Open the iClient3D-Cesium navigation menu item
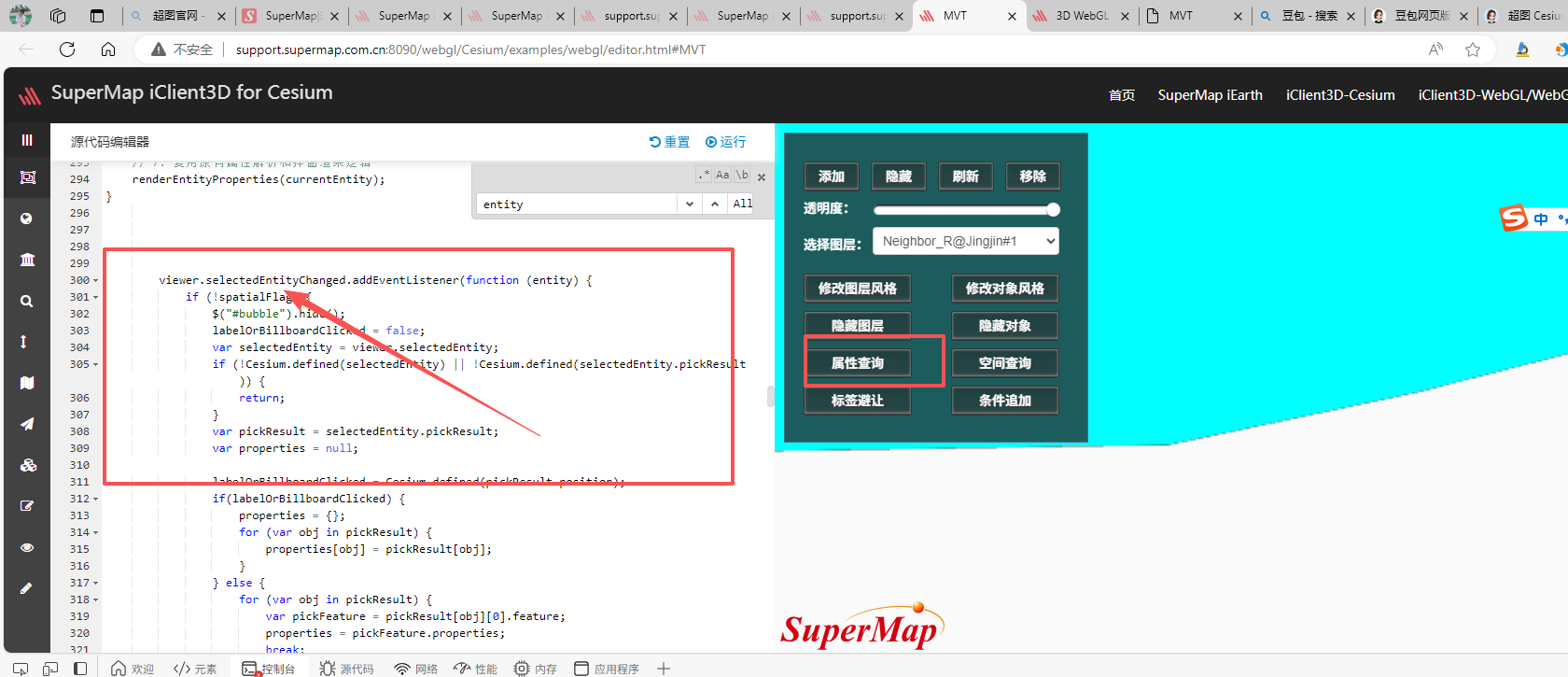 click(1339, 95)
